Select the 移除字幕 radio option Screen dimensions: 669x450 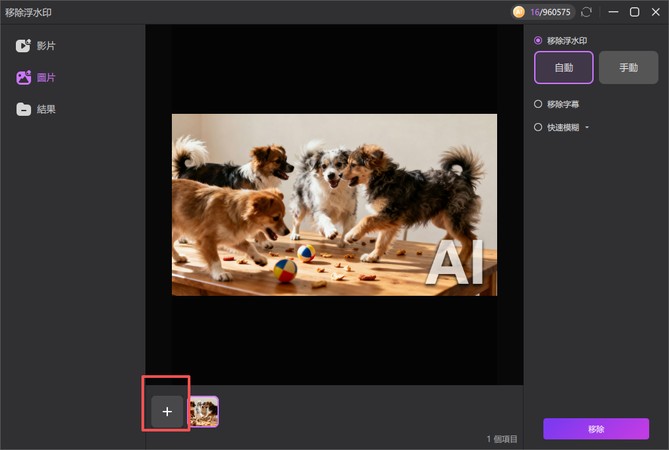coord(539,103)
